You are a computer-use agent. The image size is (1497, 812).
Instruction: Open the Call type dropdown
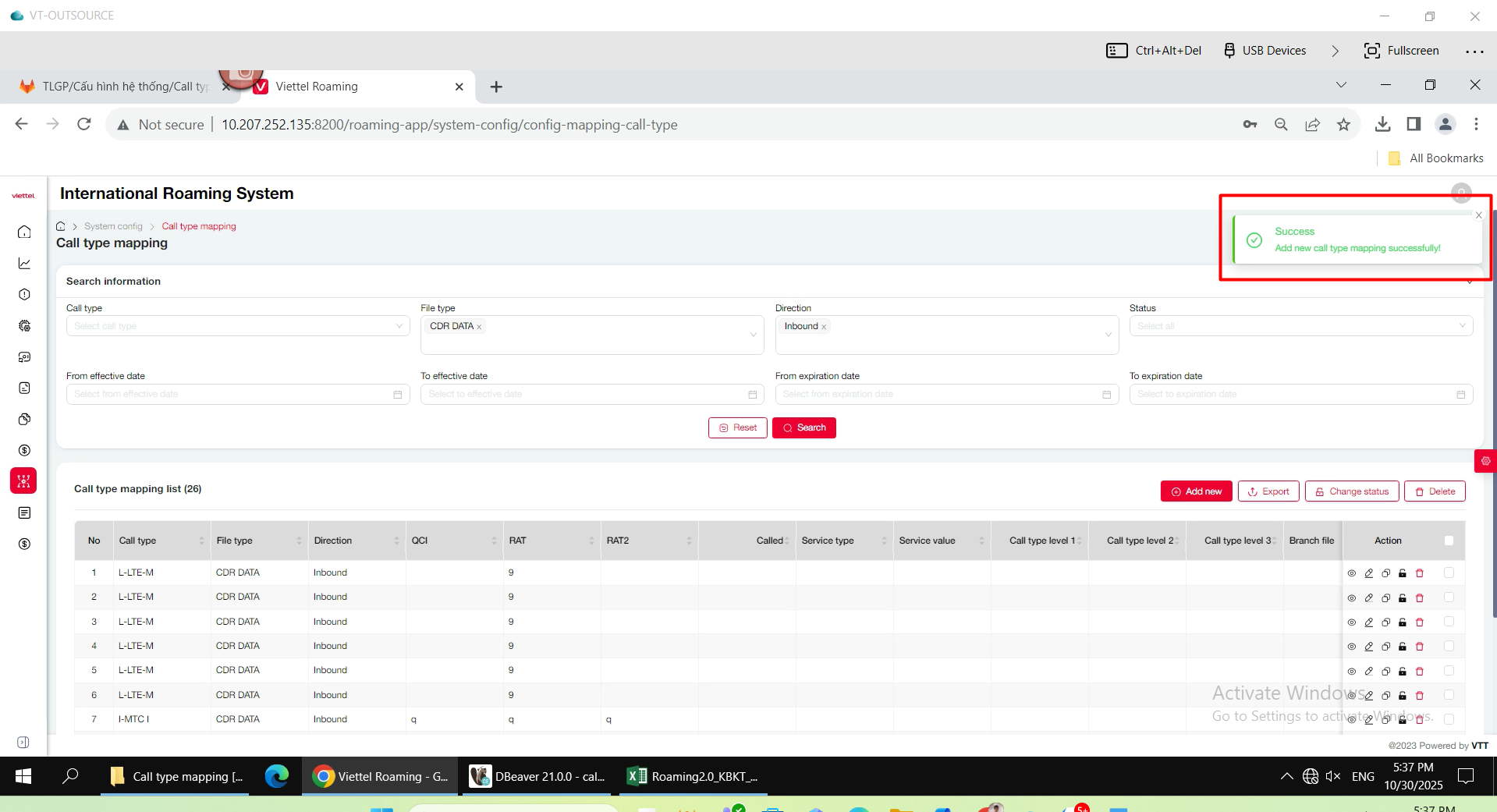(237, 326)
